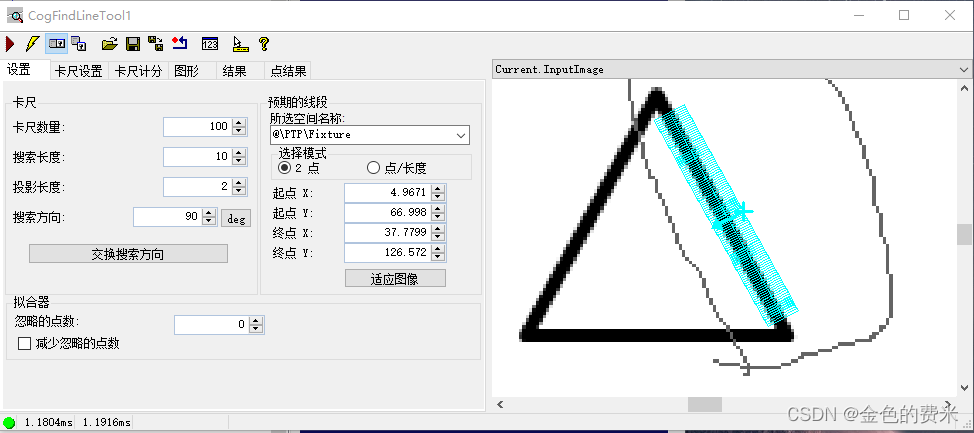974x433 pixels.
Task: Open the 点结果 tab
Action: tap(288, 71)
